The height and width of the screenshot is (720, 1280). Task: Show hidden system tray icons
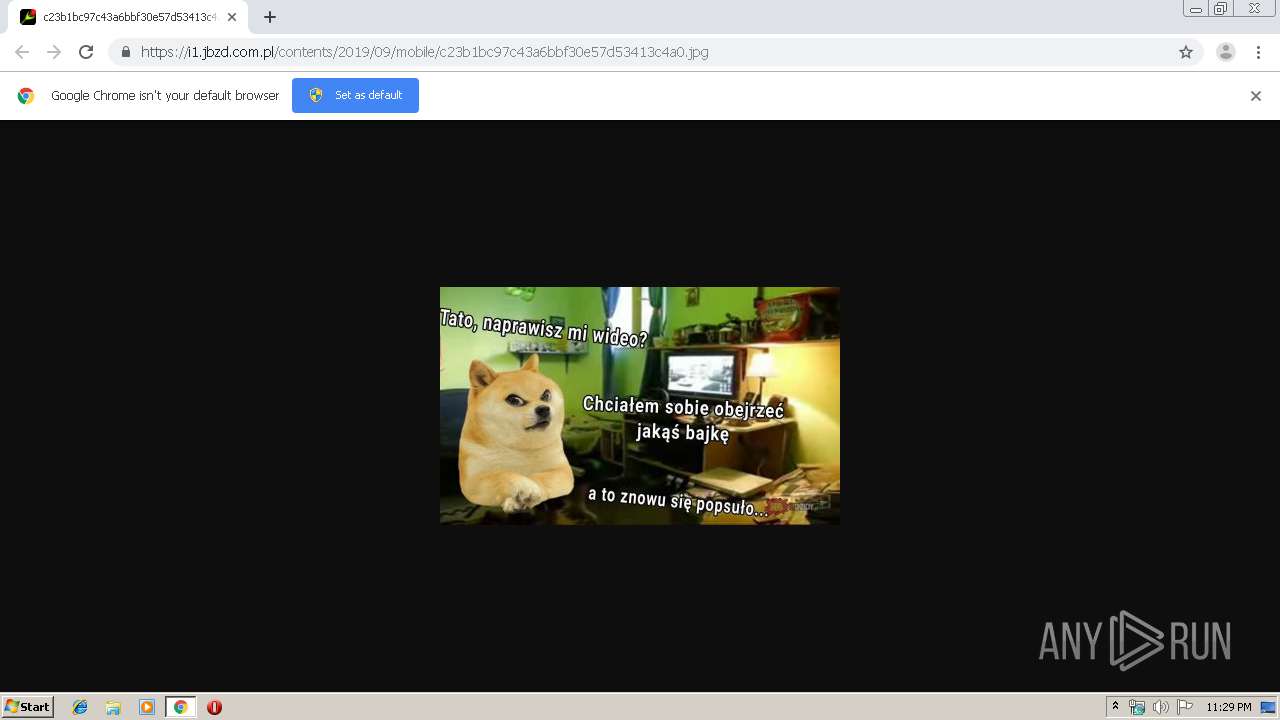pyautogui.click(x=1116, y=707)
